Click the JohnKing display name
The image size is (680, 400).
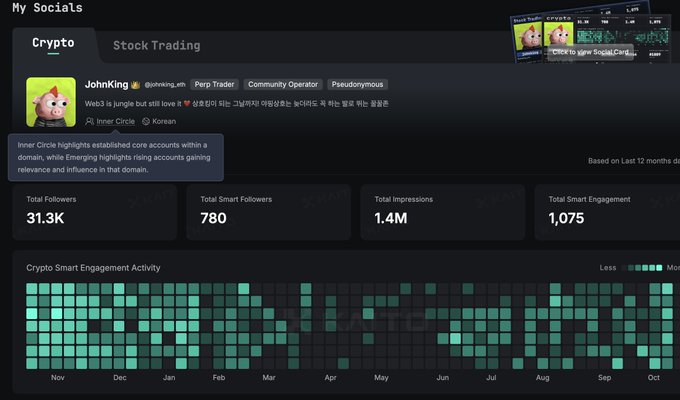click(107, 85)
